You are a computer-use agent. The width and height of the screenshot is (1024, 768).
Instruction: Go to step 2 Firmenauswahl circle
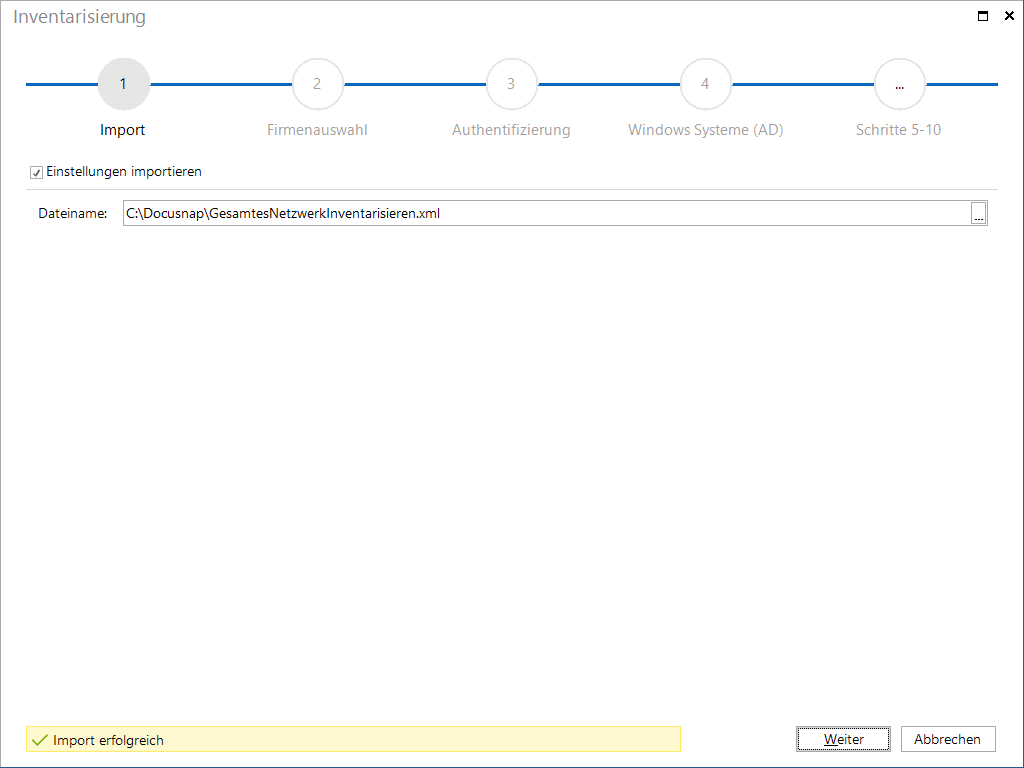click(317, 84)
